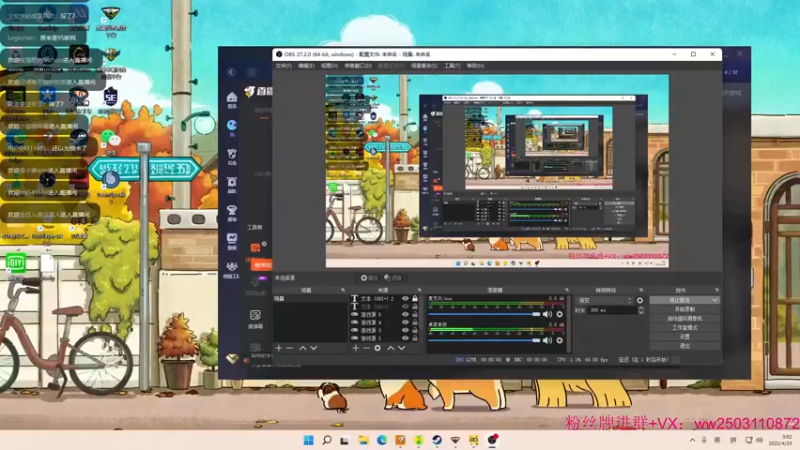Open source properties gear in the sources toolbar
800x450 pixels.
[x=378, y=348]
